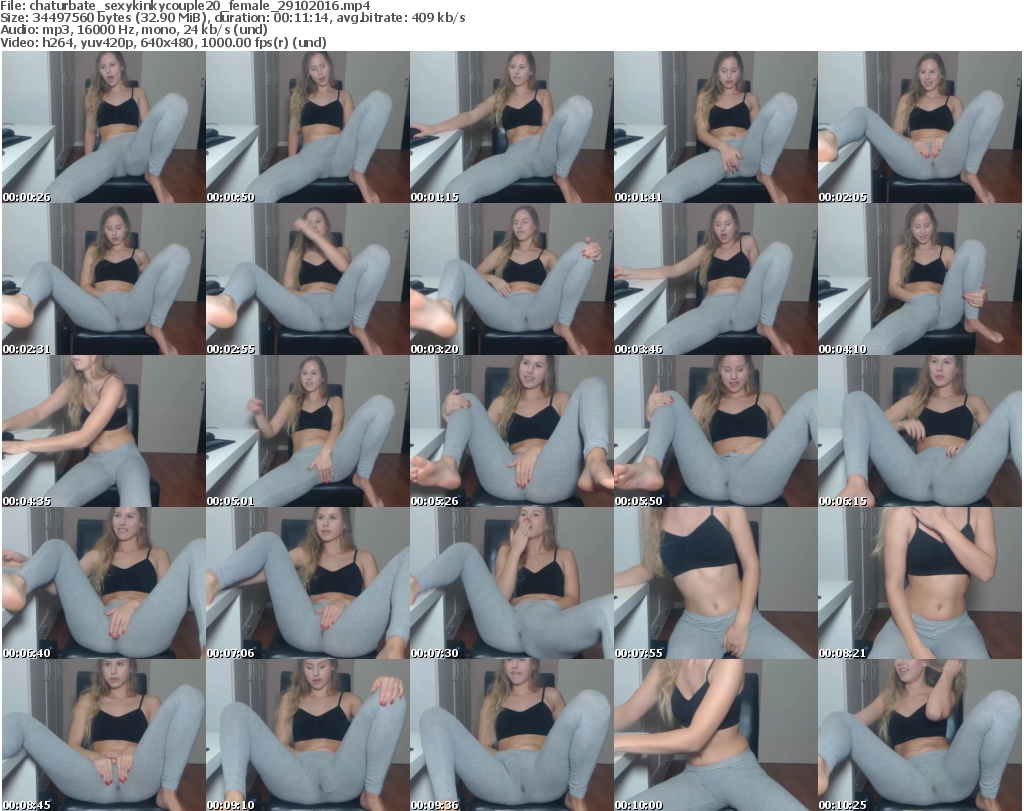Viewport: 1024px width, 811px height.
Task: Open the thumbnail stamped 00:02:05
Action: pyautogui.click(x=920, y=127)
